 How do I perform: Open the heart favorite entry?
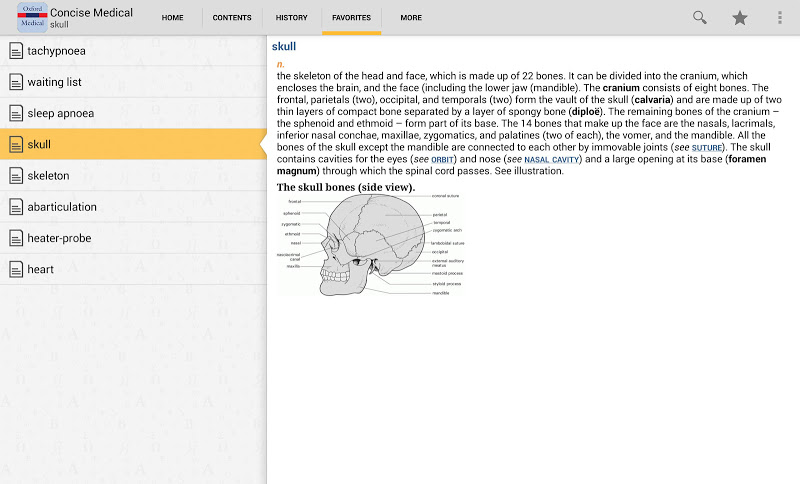tap(133, 269)
